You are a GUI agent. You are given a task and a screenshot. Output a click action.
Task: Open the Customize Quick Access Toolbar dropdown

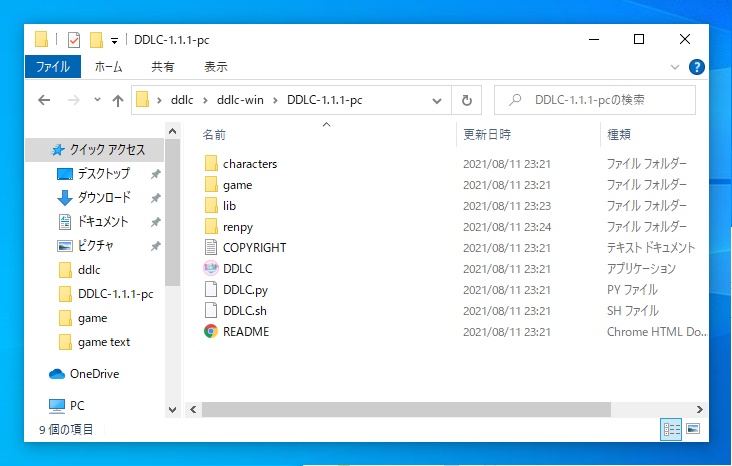click(x=114, y=41)
